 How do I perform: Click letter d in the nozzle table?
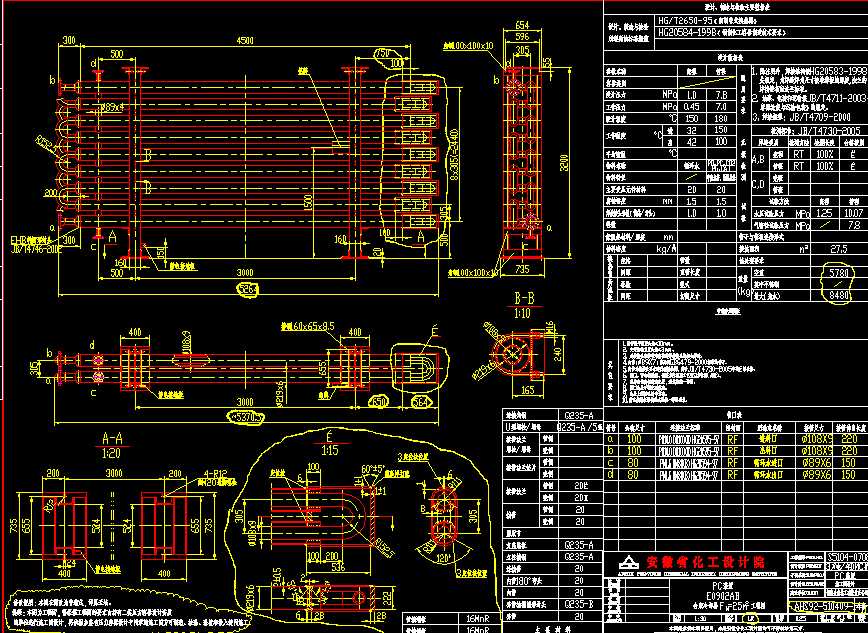coord(611,475)
